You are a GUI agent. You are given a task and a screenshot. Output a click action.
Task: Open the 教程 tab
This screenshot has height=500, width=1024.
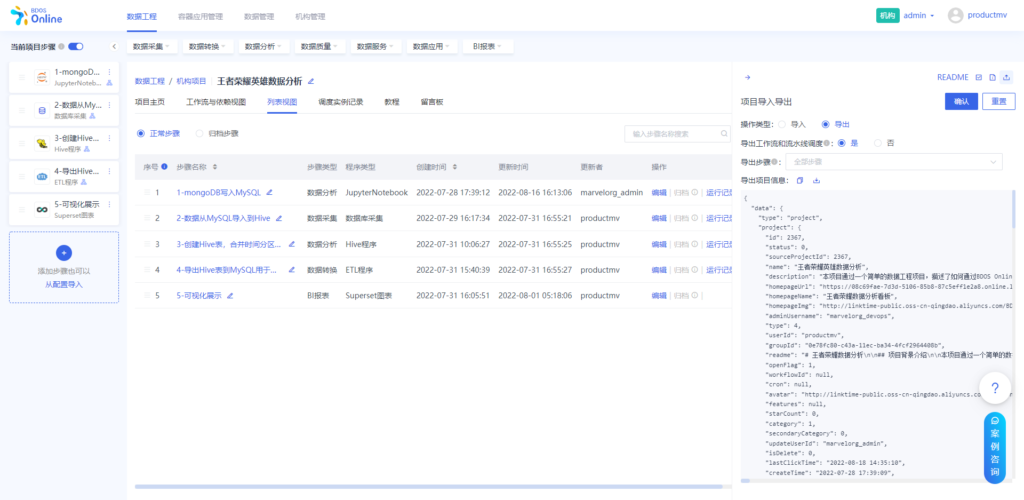click(392, 102)
